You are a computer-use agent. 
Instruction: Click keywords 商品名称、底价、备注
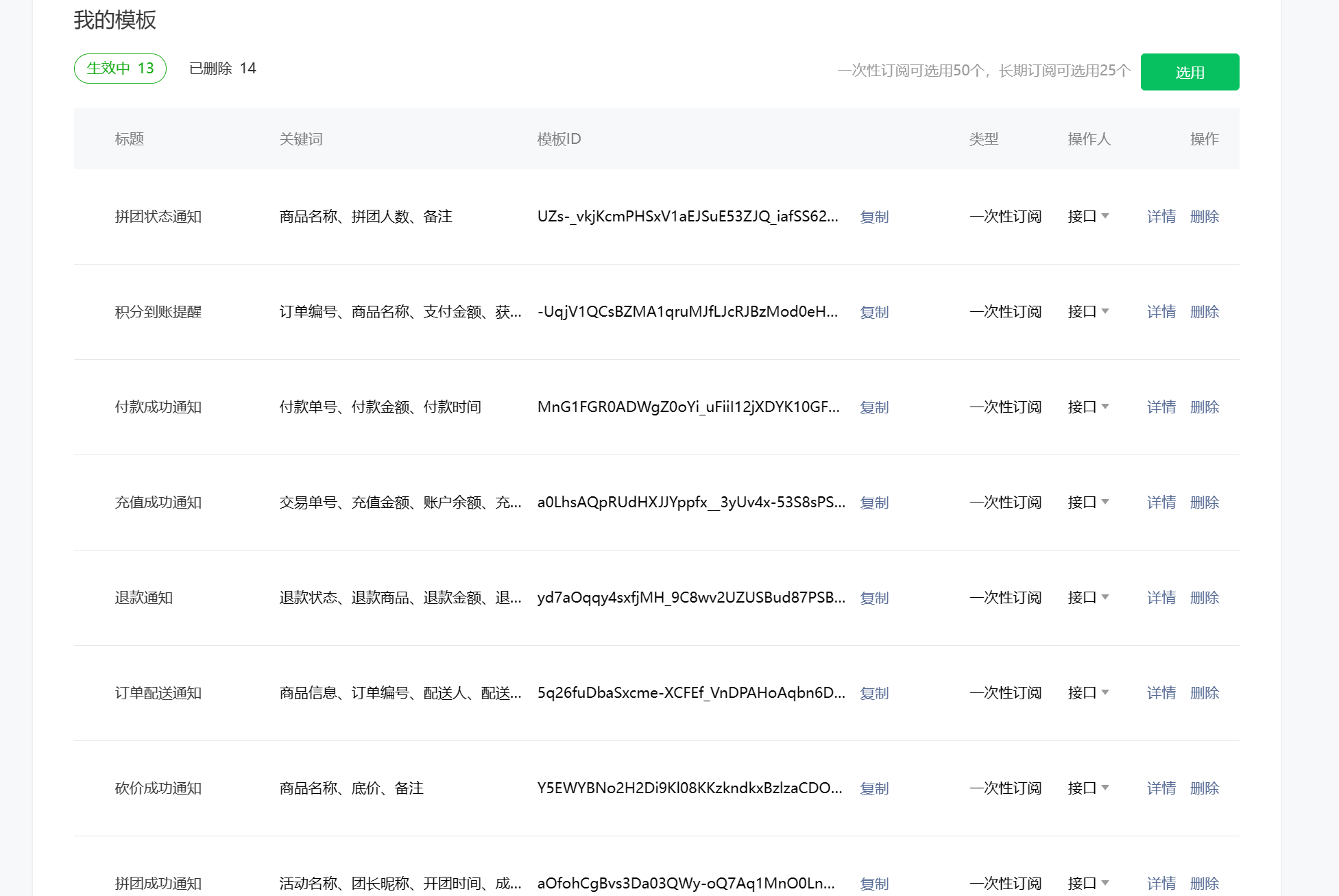click(352, 788)
